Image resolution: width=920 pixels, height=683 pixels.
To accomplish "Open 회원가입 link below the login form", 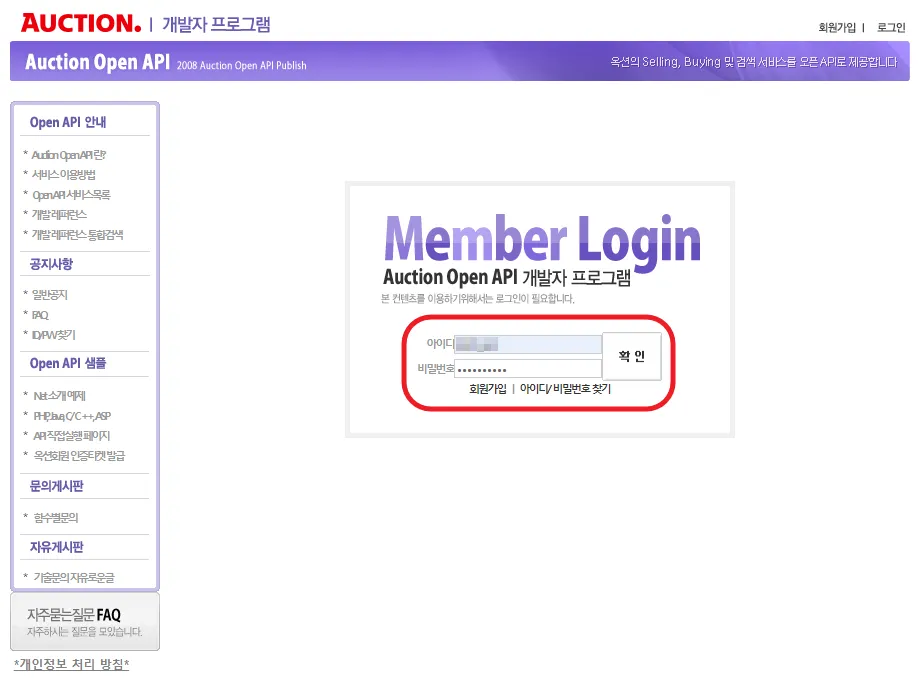I will 488,388.
